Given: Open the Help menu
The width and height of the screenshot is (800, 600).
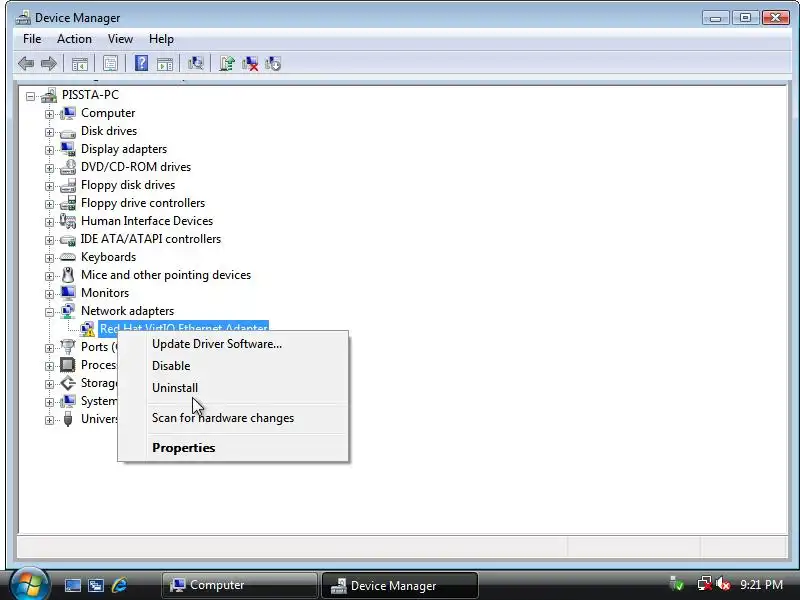Looking at the screenshot, I should [x=161, y=39].
